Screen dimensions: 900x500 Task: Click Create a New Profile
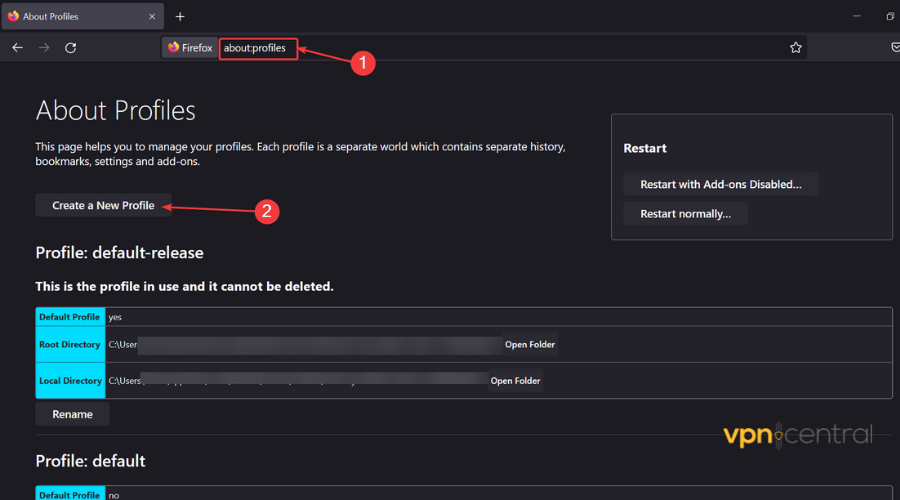[103, 206]
